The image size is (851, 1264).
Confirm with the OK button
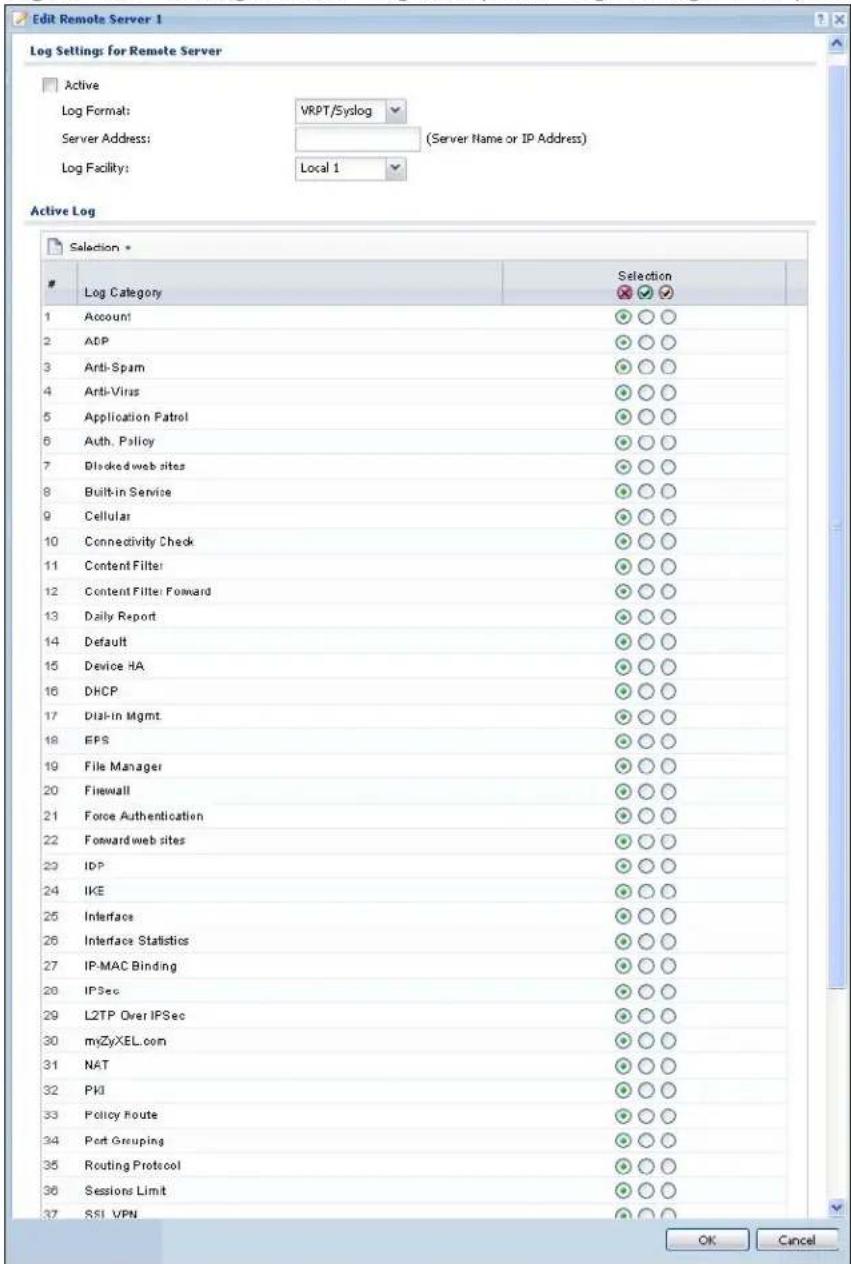point(707,1239)
